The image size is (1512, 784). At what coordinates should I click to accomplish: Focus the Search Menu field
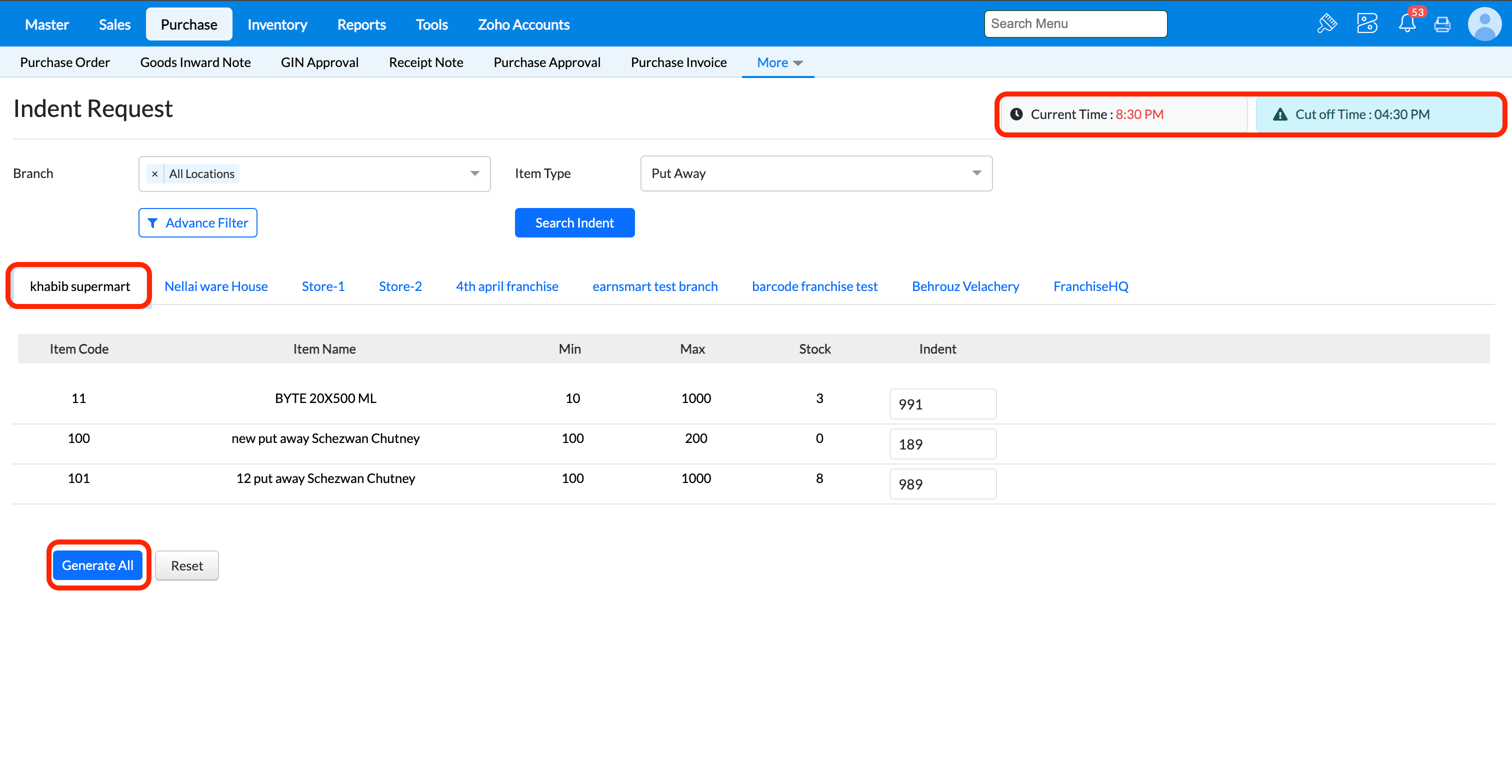click(x=1074, y=24)
